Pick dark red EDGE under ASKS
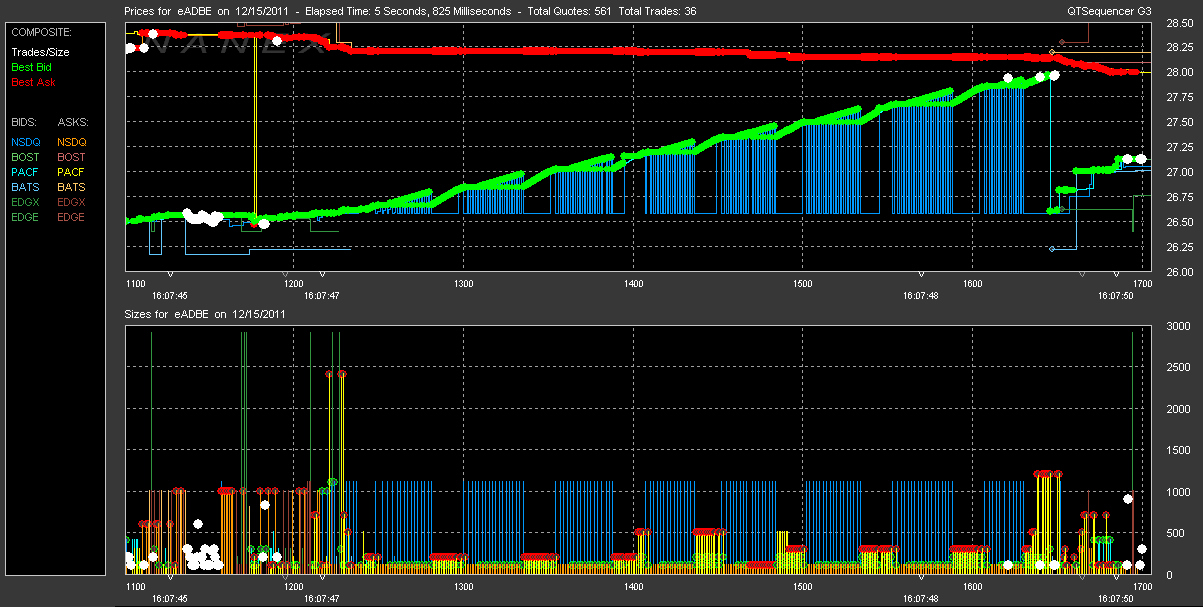The image size is (1203, 607). 72,217
